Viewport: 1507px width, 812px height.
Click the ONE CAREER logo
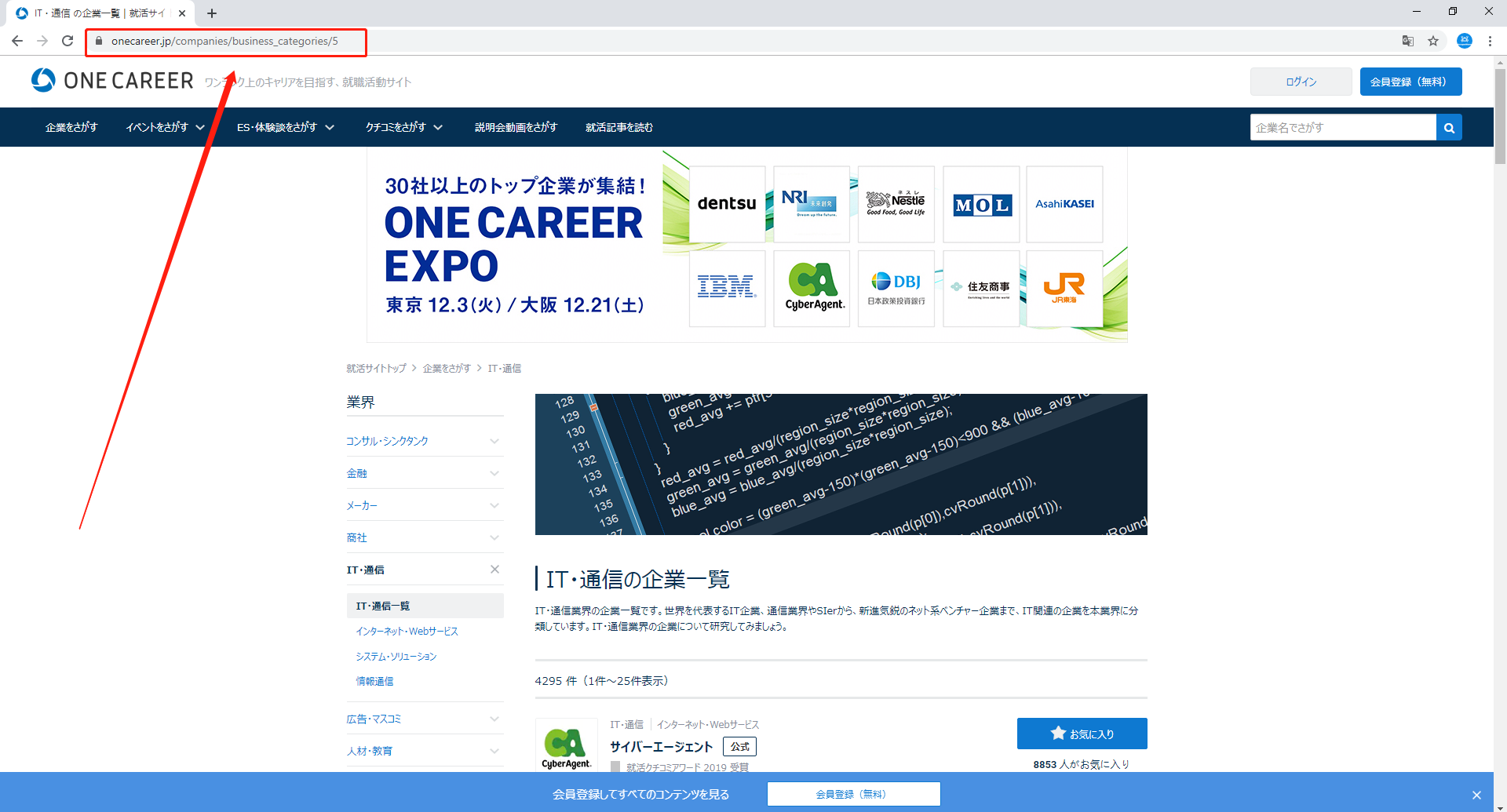(x=112, y=80)
